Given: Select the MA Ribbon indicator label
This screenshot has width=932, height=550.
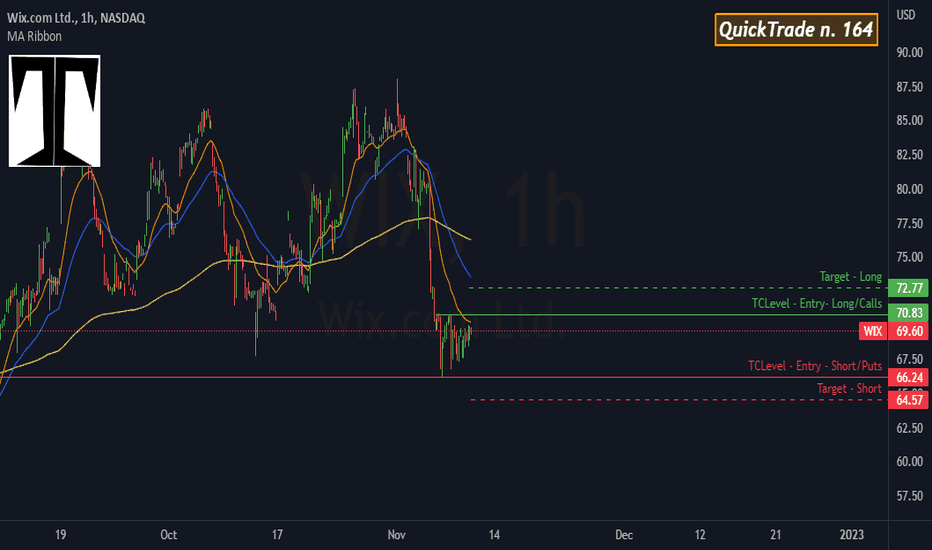Looking at the screenshot, I should 34,36.
